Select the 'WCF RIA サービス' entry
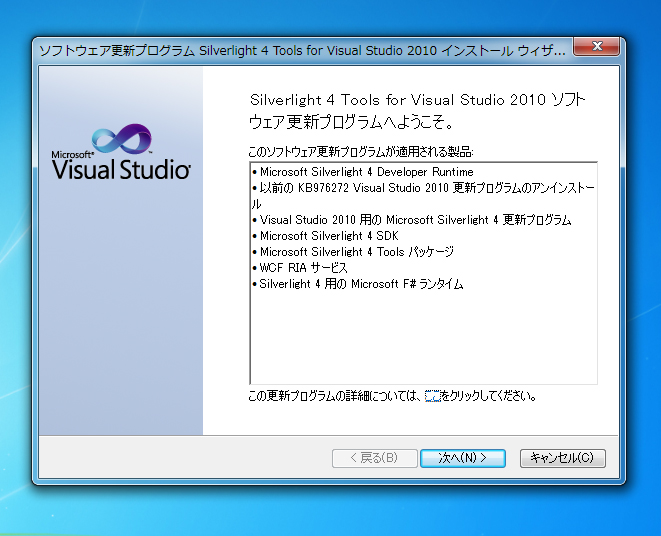The width and height of the screenshot is (661, 536). (x=299, y=268)
